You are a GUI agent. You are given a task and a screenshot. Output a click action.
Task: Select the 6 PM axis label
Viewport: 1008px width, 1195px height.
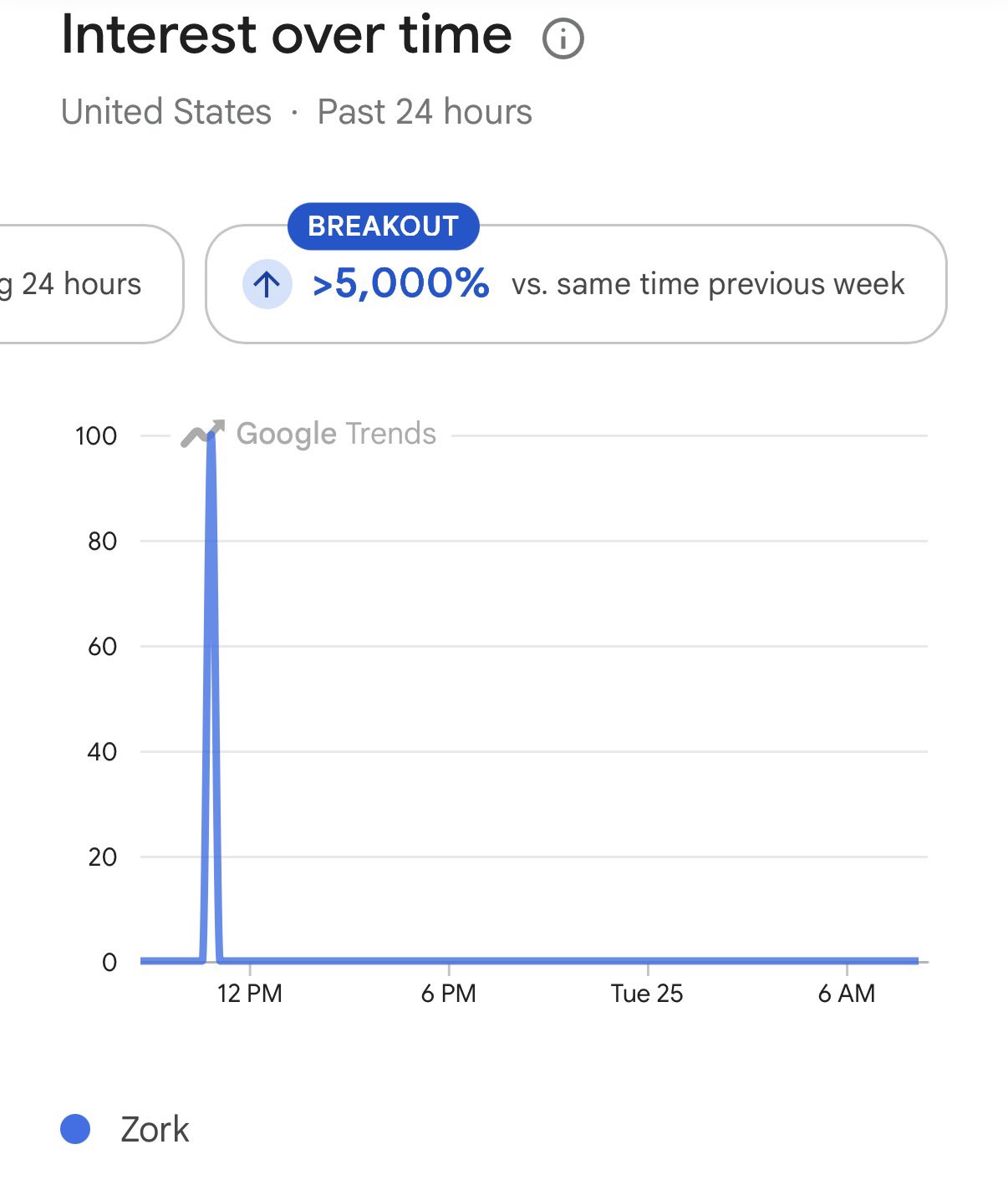449,994
